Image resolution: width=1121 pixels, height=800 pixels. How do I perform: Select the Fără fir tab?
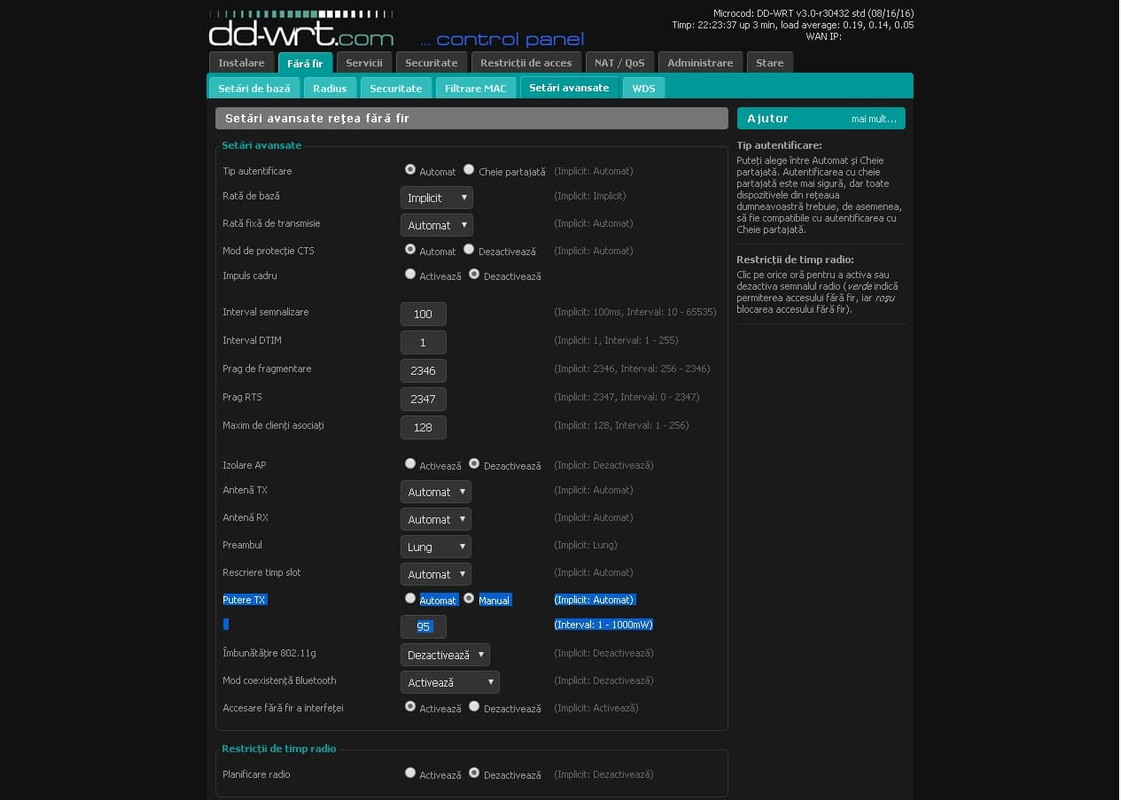click(x=305, y=63)
